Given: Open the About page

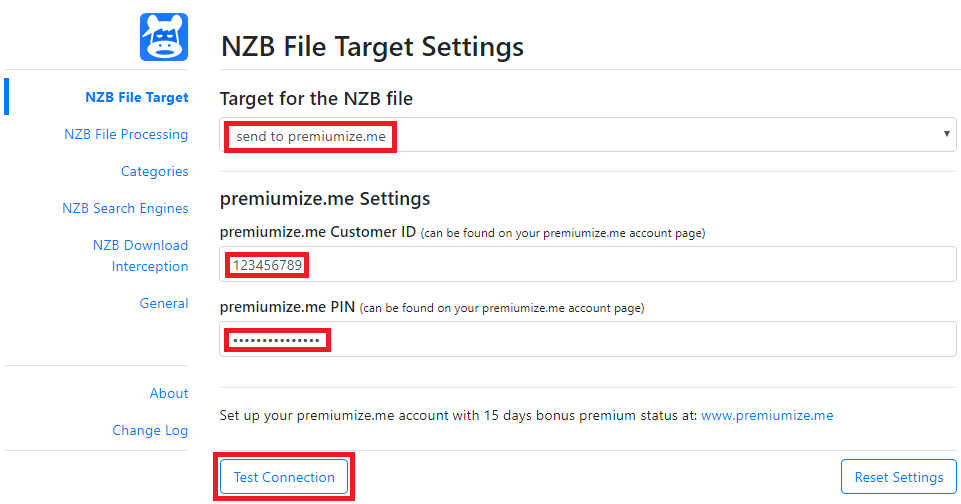Looking at the screenshot, I should click(x=169, y=393).
